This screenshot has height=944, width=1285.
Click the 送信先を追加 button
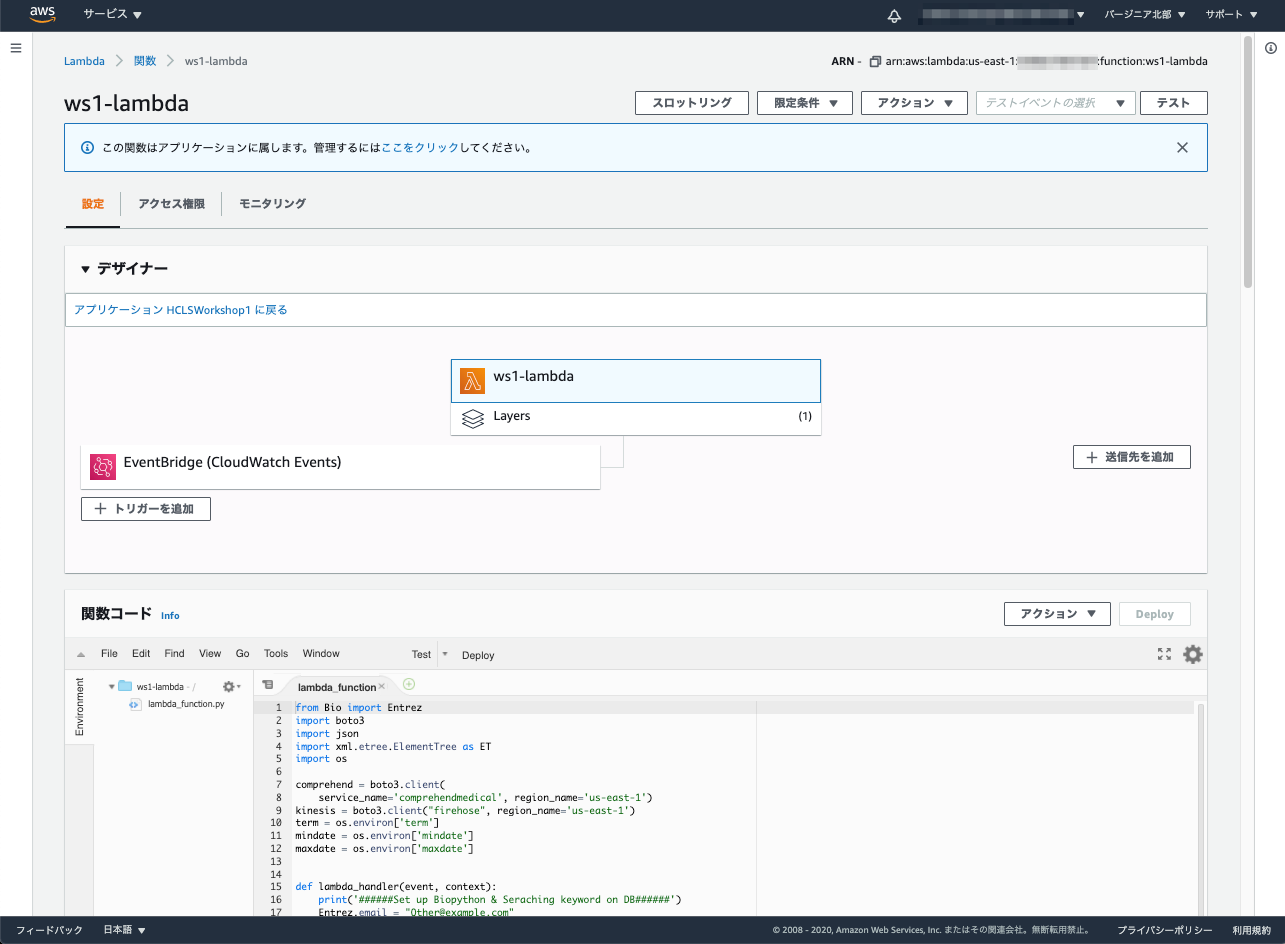click(1132, 457)
